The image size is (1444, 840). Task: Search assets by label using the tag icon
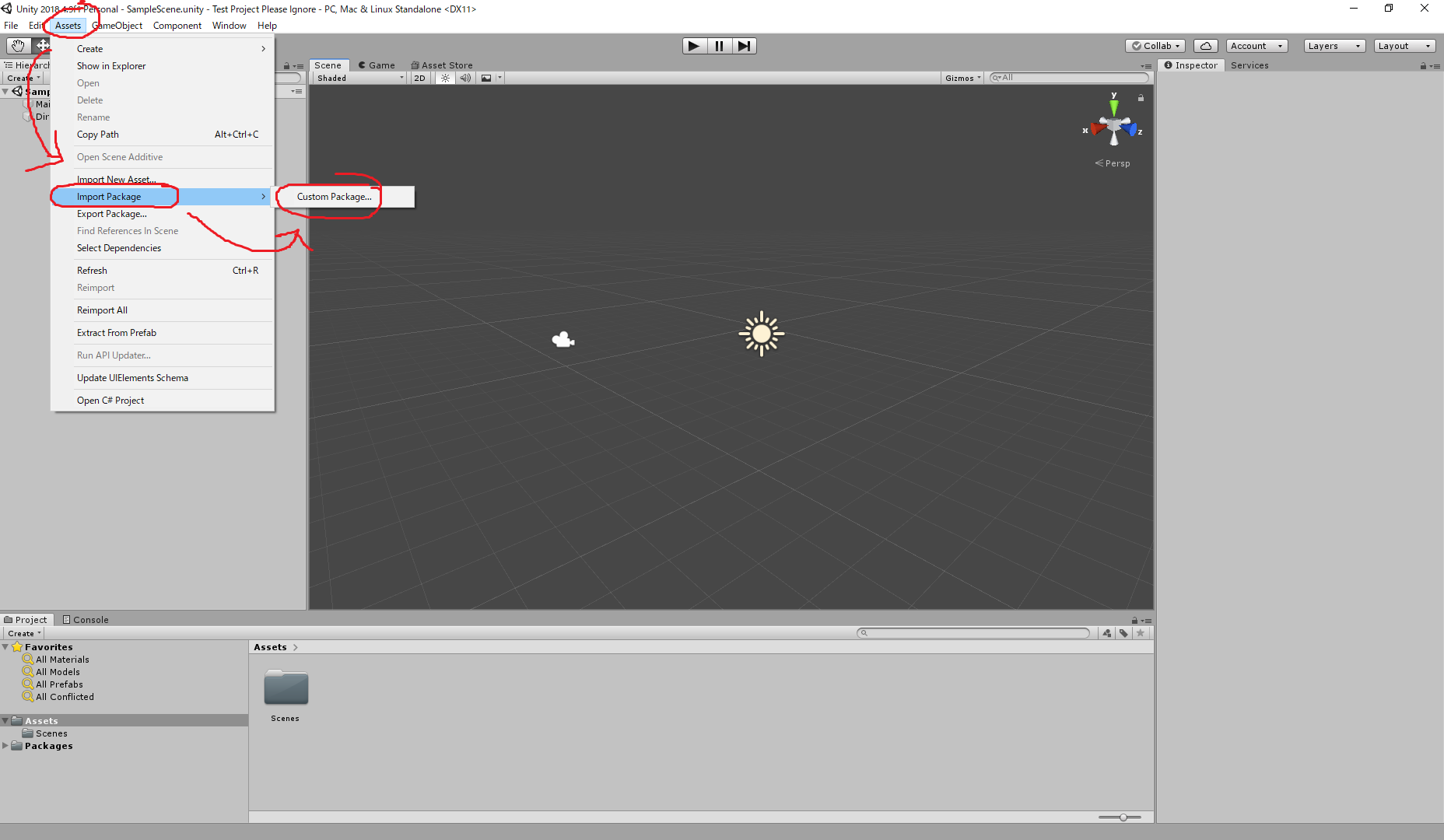tap(1123, 632)
